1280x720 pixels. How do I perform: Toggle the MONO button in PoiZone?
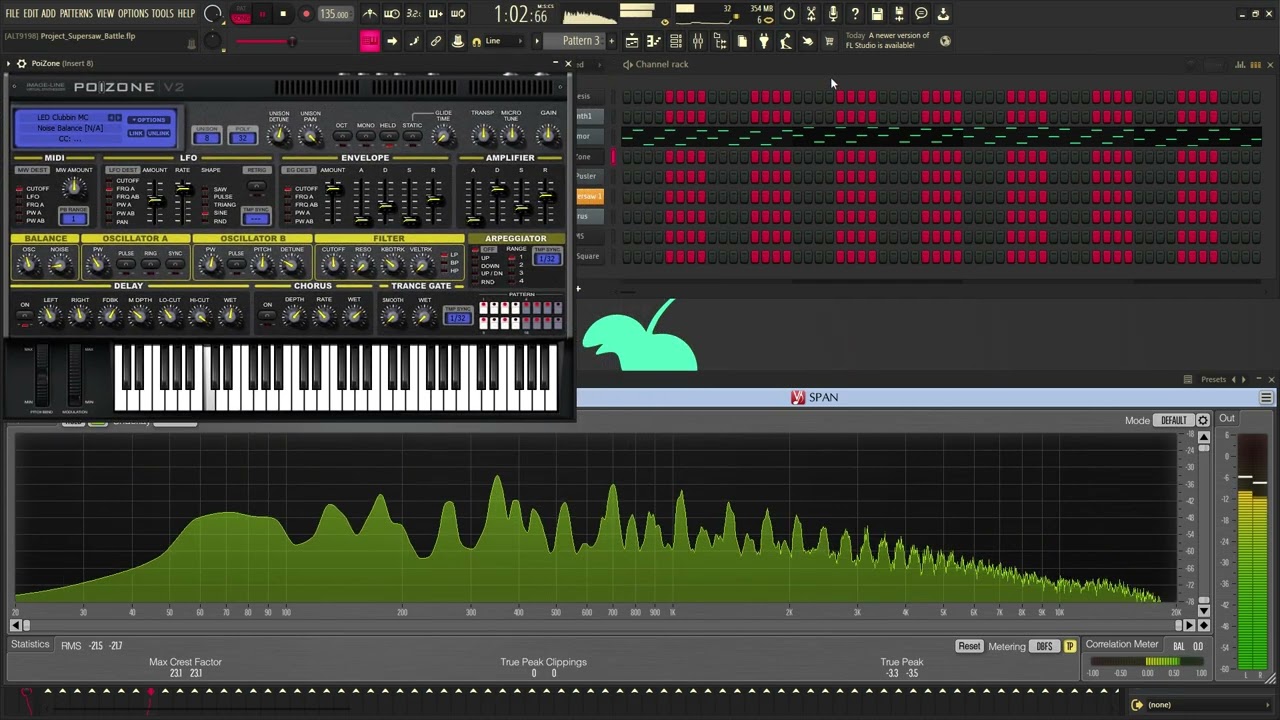(365, 134)
